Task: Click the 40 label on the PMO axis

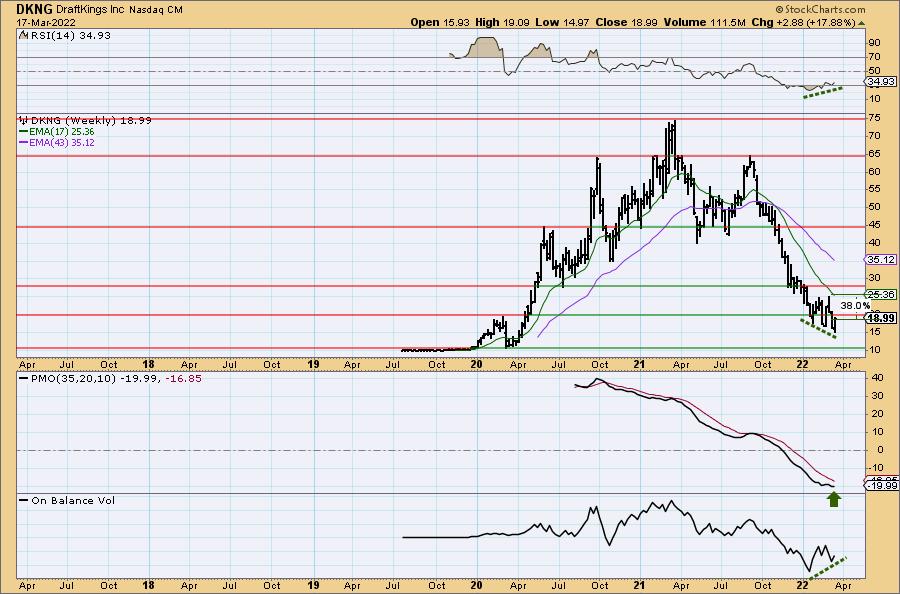Action: (877, 378)
